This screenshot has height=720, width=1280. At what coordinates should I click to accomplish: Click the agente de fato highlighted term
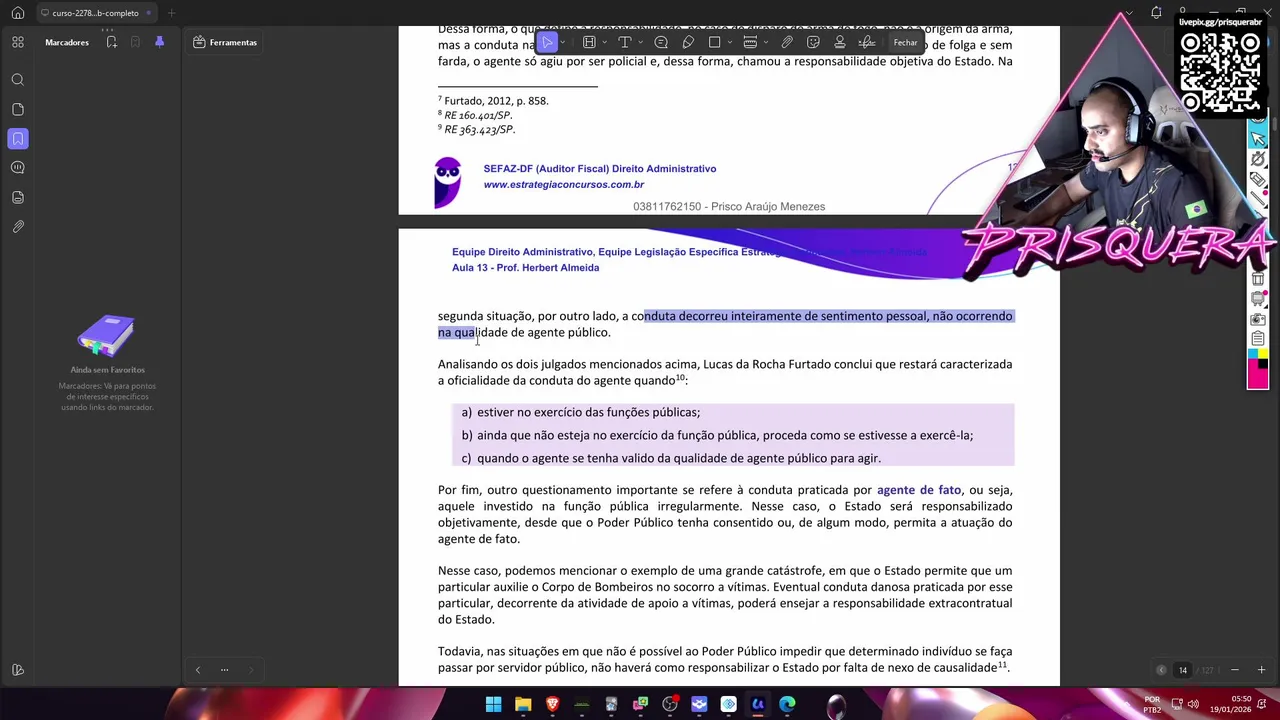[919, 490]
